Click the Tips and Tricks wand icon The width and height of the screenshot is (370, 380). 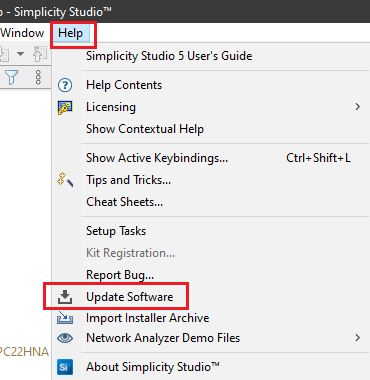(x=65, y=180)
